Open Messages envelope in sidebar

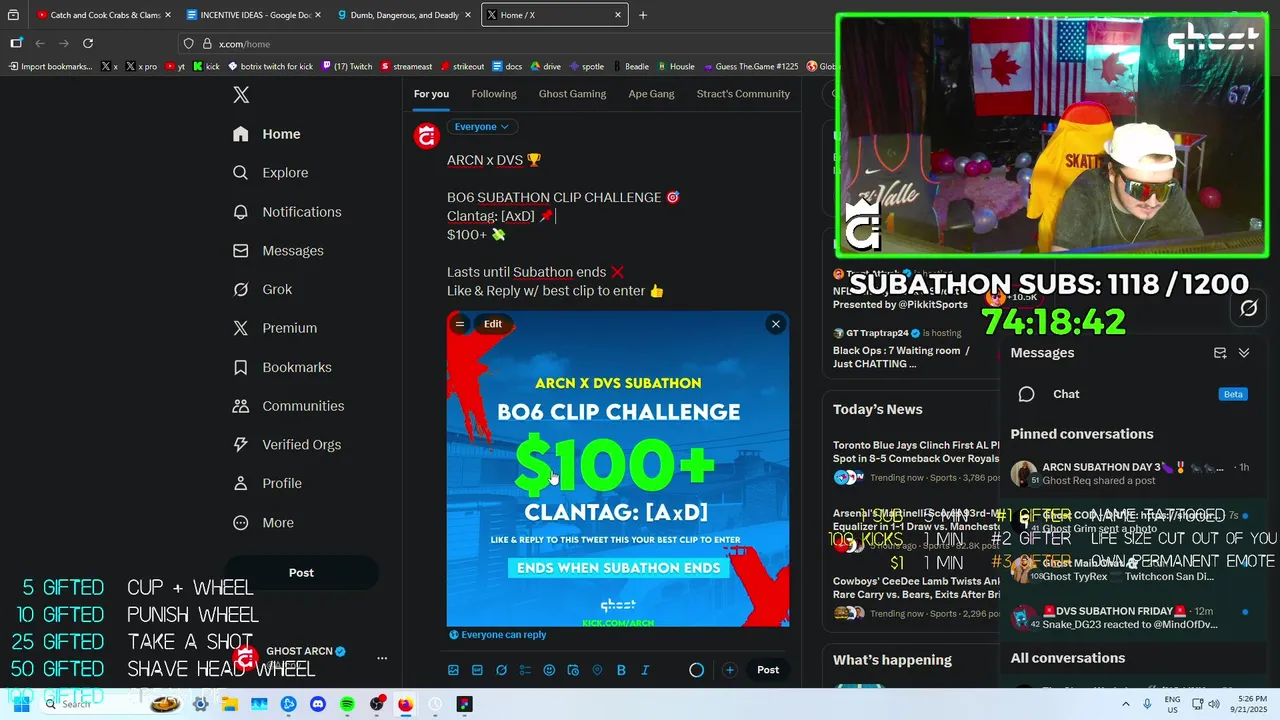click(x=278, y=251)
